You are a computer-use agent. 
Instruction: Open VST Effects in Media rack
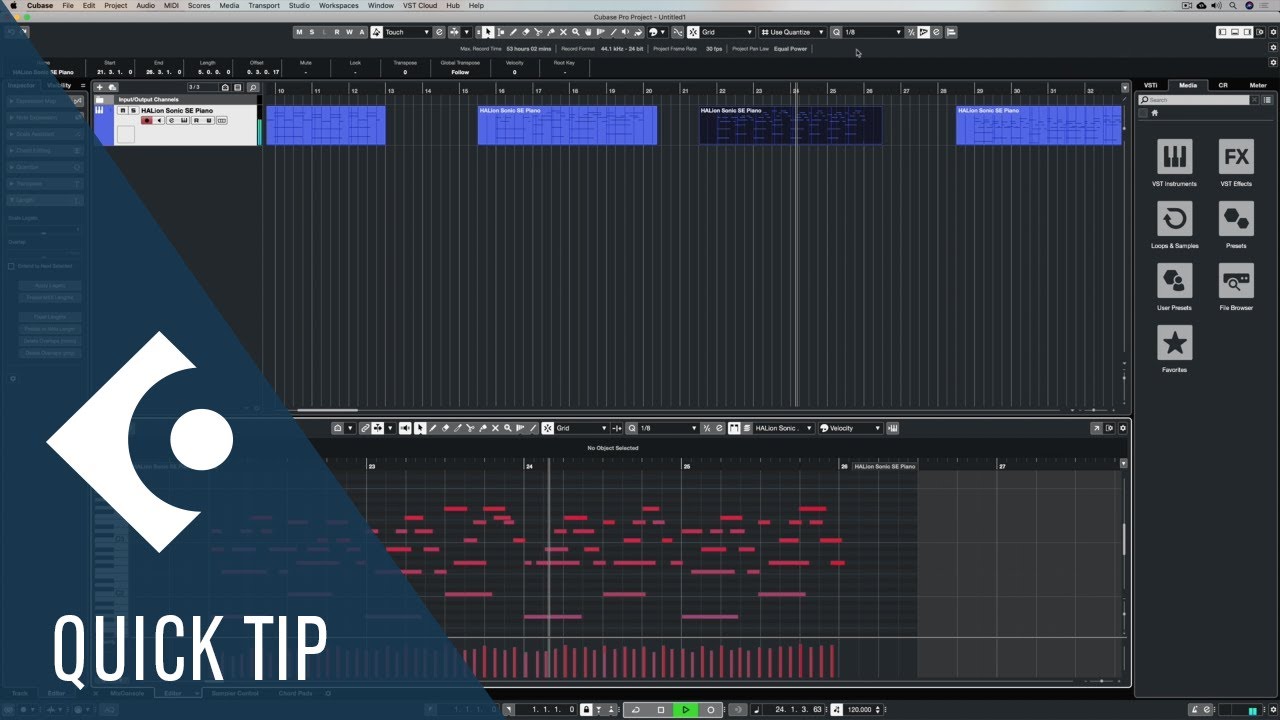click(1236, 157)
